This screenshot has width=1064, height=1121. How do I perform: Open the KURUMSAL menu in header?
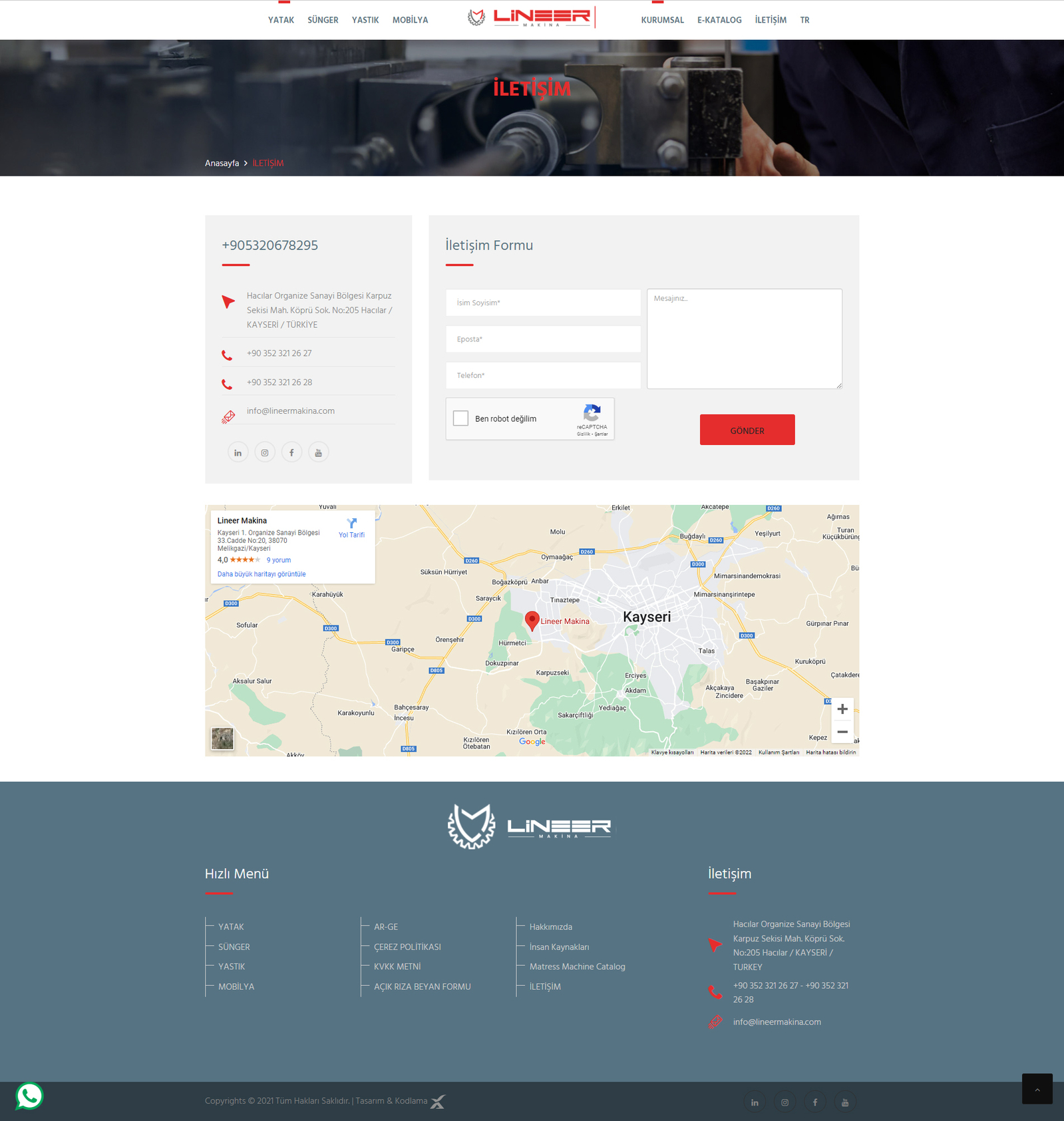click(662, 20)
